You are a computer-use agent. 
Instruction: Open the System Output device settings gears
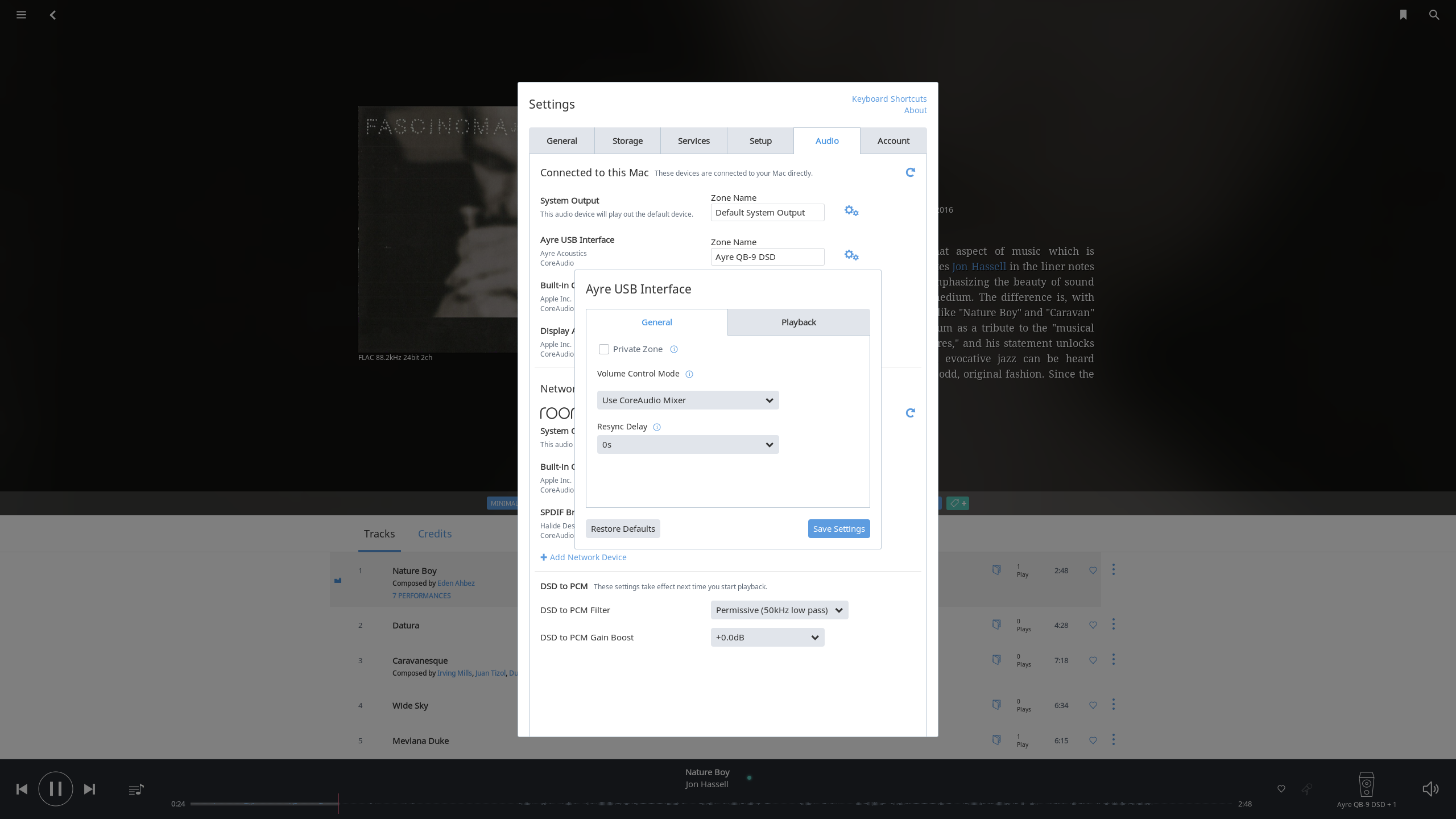tap(851, 211)
